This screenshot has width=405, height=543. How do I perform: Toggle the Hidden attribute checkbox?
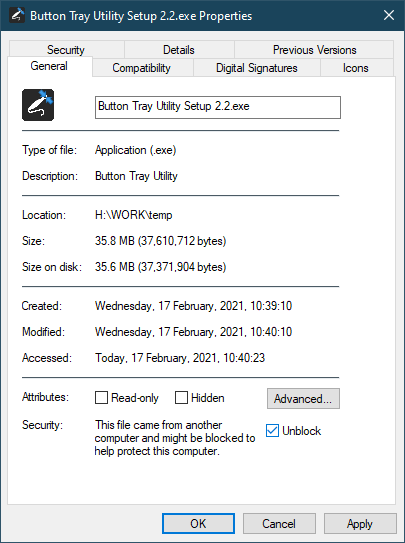coord(181,398)
